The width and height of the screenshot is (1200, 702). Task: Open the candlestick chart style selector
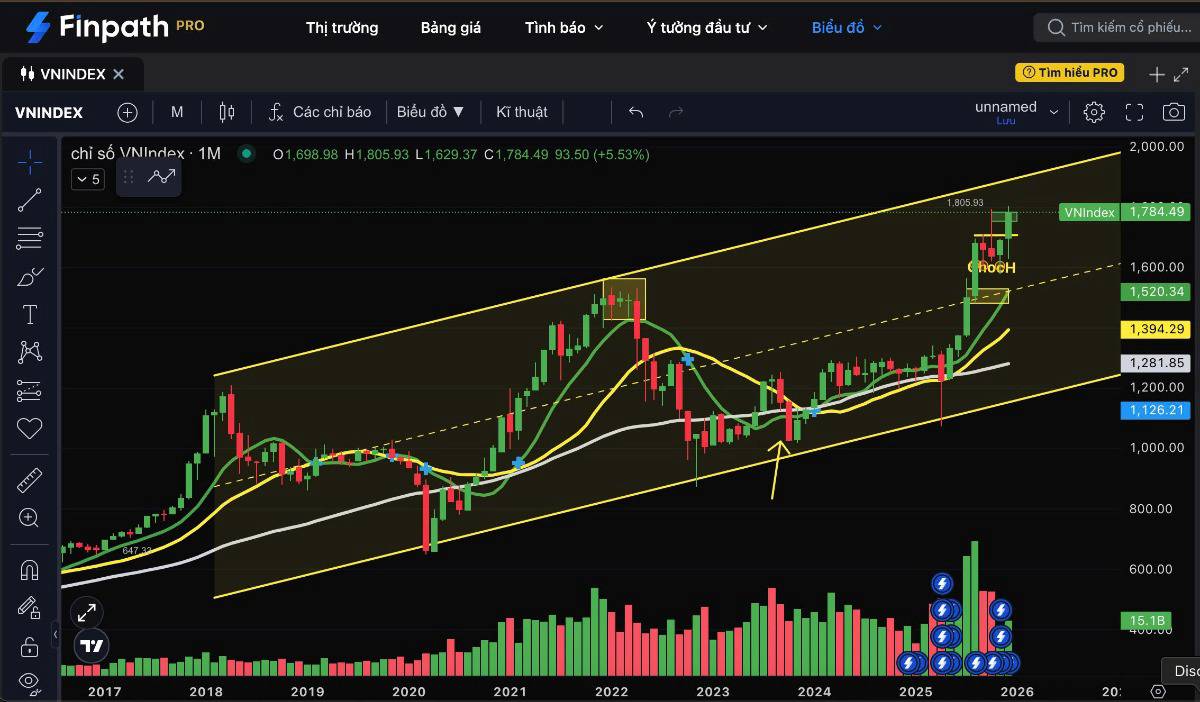[227, 112]
